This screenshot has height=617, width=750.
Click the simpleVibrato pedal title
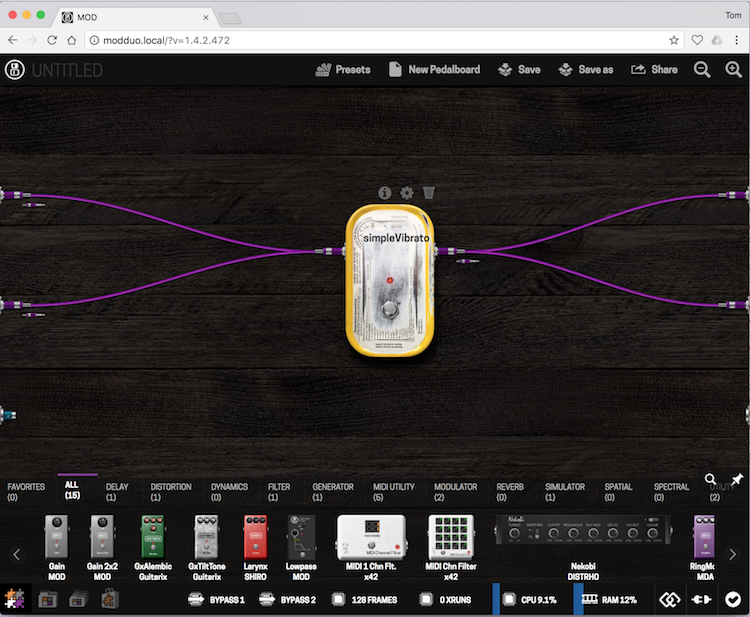pyautogui.click(x=396, y=238)
